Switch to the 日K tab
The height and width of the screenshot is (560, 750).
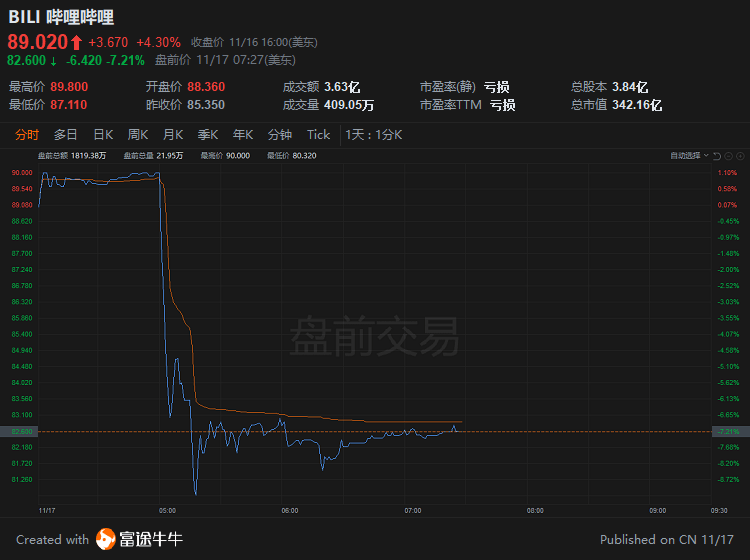pos(103,135)
